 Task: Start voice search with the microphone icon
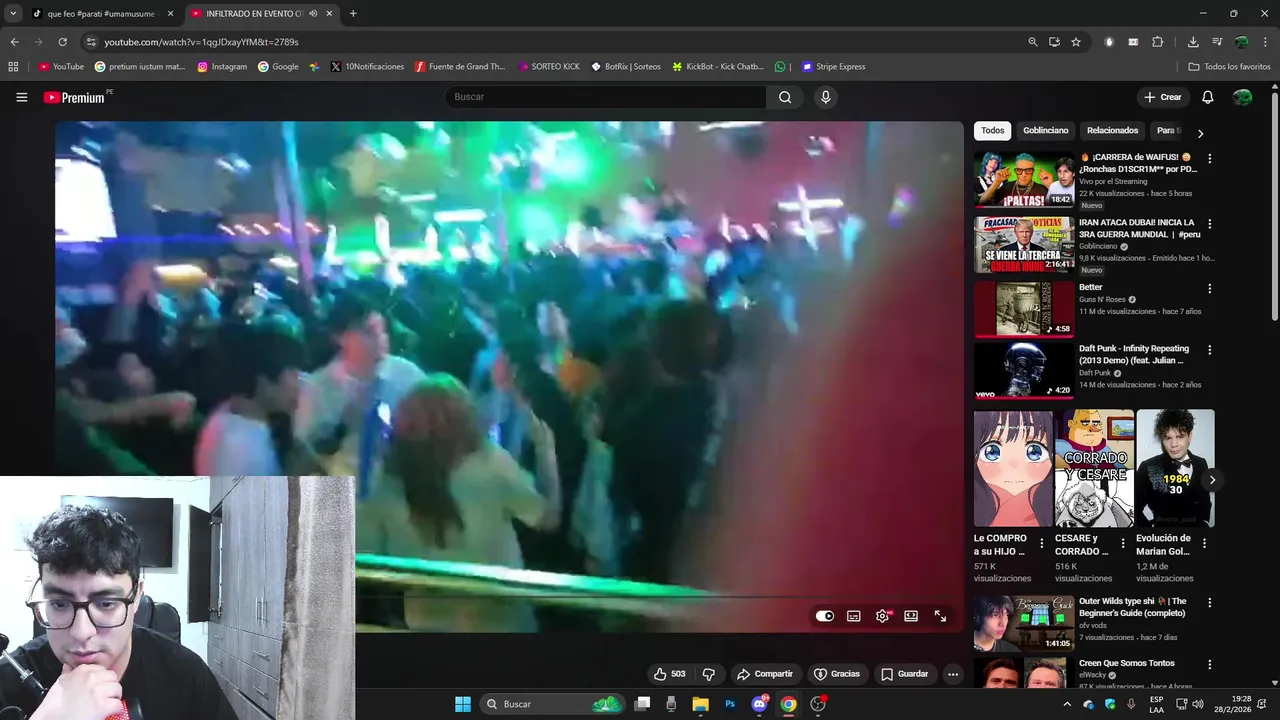click(825, 97)
